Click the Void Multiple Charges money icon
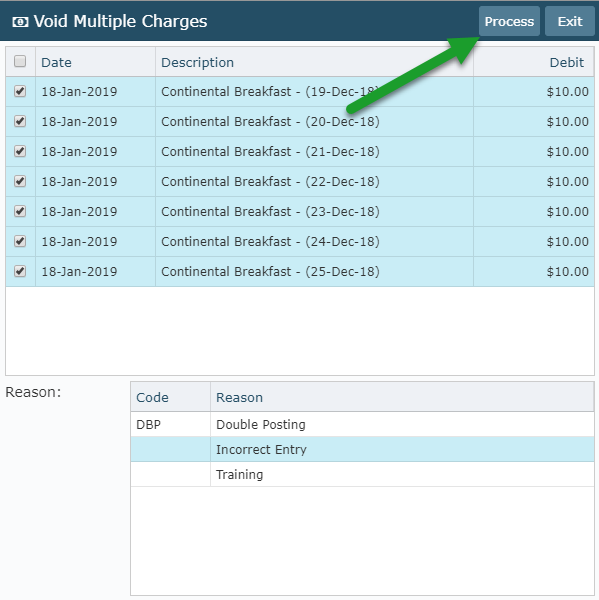The image size is (599, 600). coord(20,22)
